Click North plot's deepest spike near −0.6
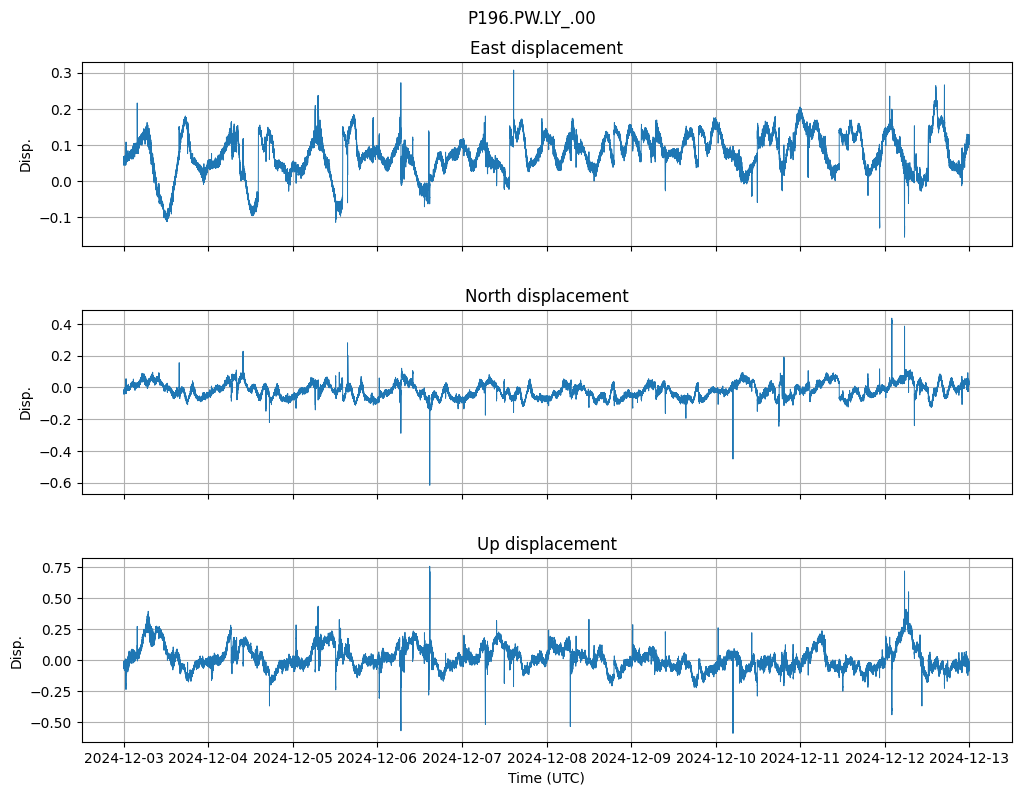The width and height of the screenshot is (1021, 795). coord(430,483)
